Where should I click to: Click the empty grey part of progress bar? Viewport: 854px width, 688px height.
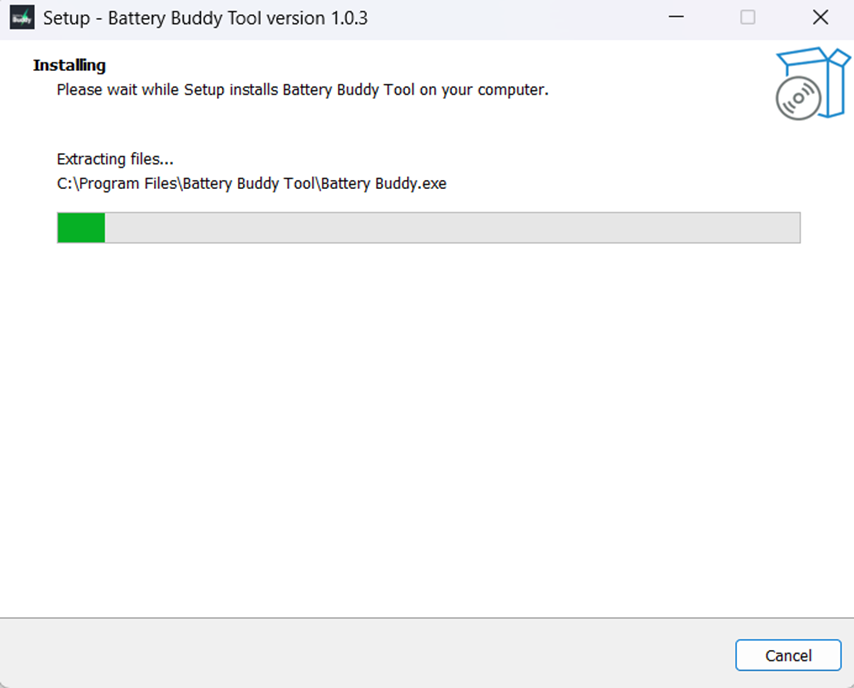coord(450,227)
